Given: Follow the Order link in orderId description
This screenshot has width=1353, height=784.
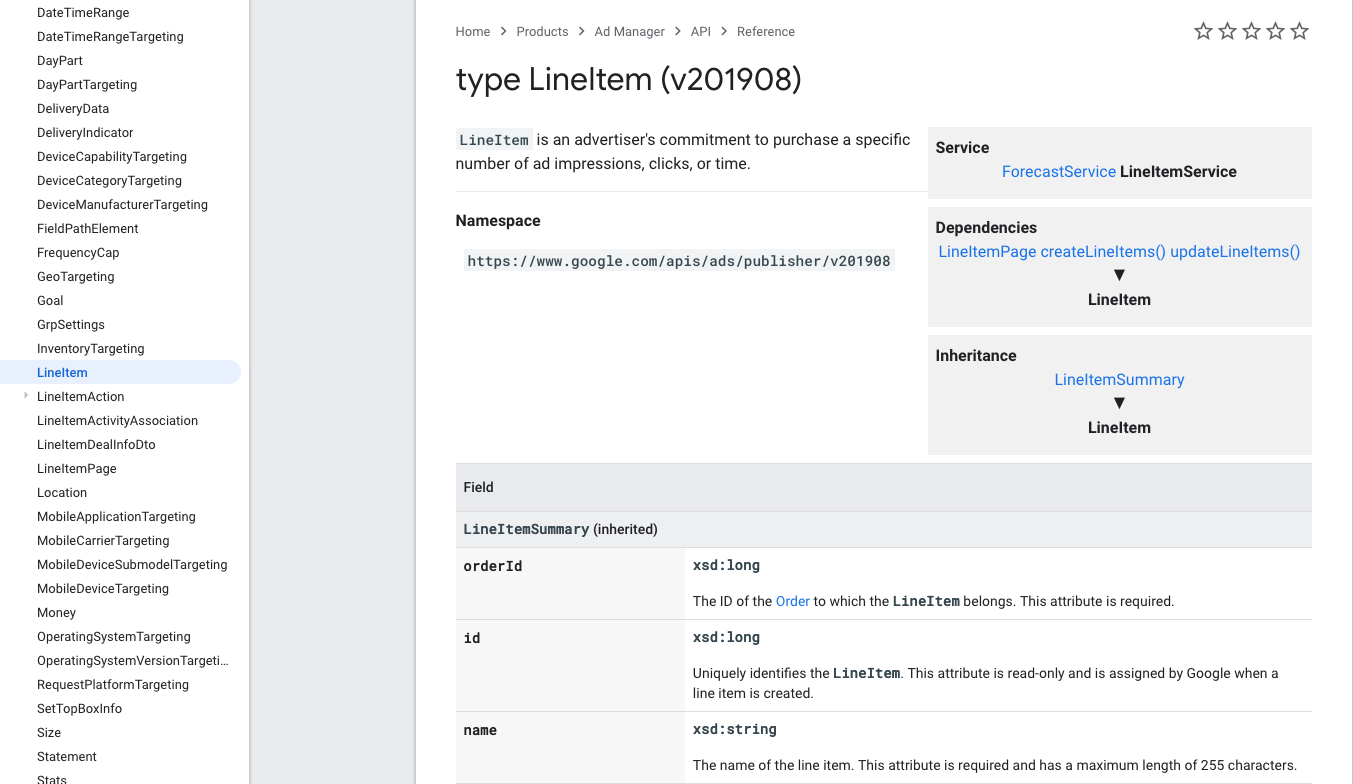Looking at the screenshot, I should [792, 601].
